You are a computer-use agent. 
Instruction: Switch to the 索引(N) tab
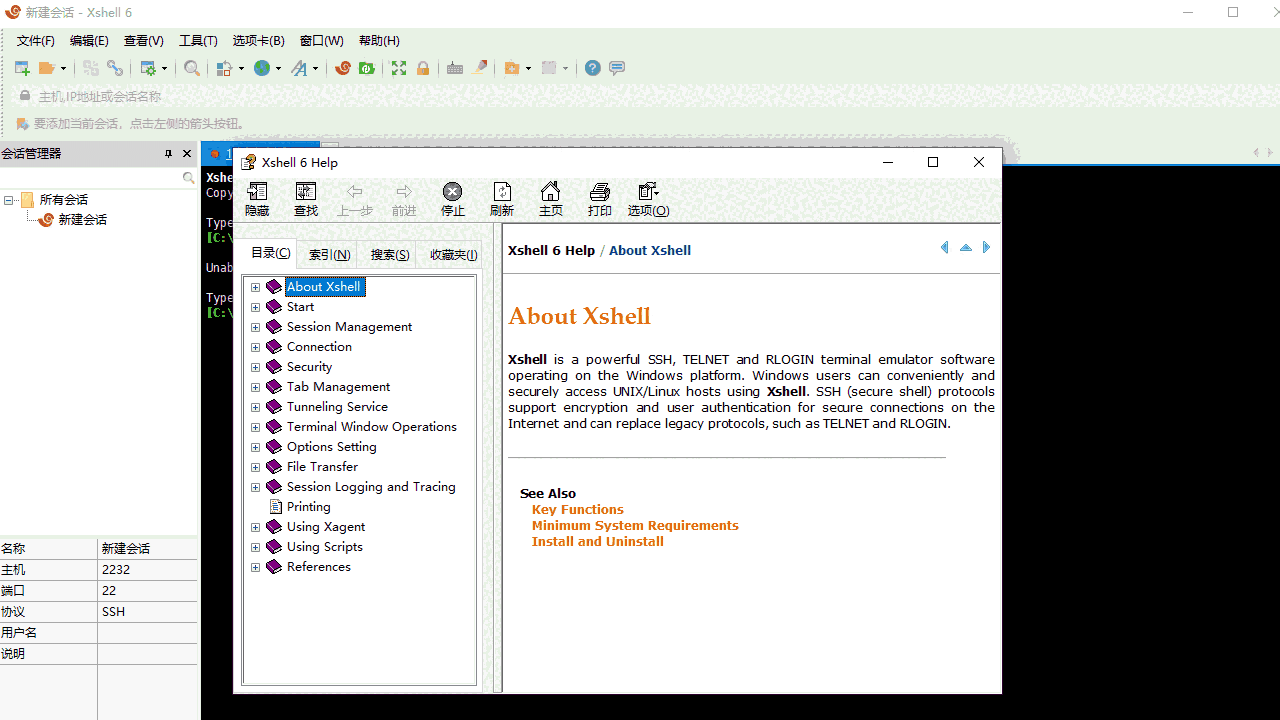pyautogui.click(x=328, y=253)
